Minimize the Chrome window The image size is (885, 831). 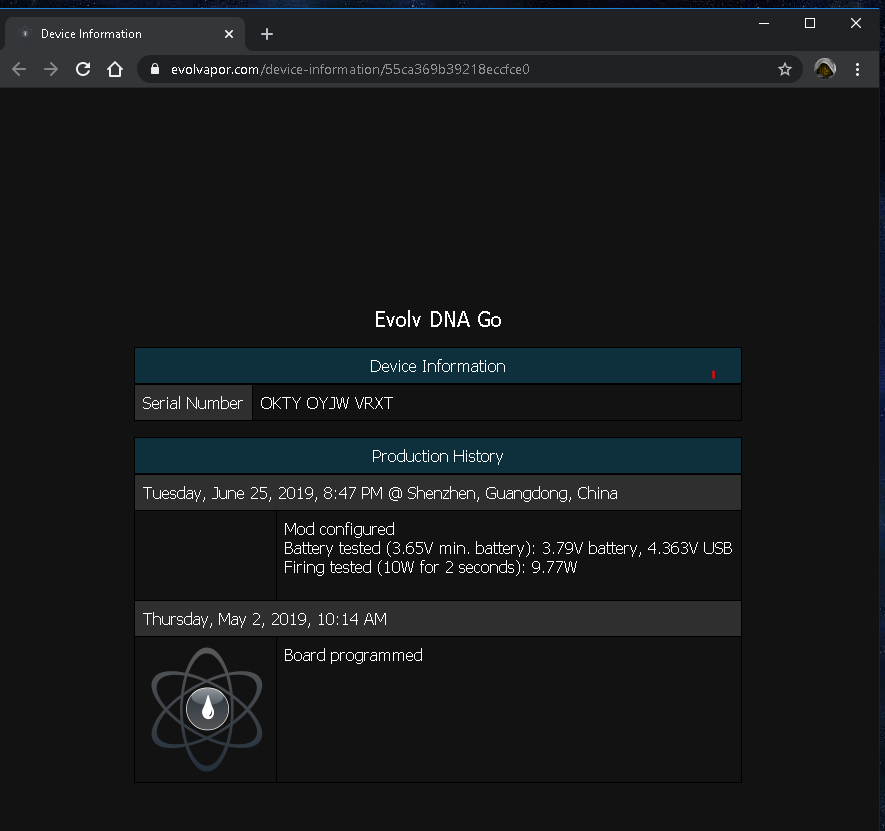click(764, 23)
